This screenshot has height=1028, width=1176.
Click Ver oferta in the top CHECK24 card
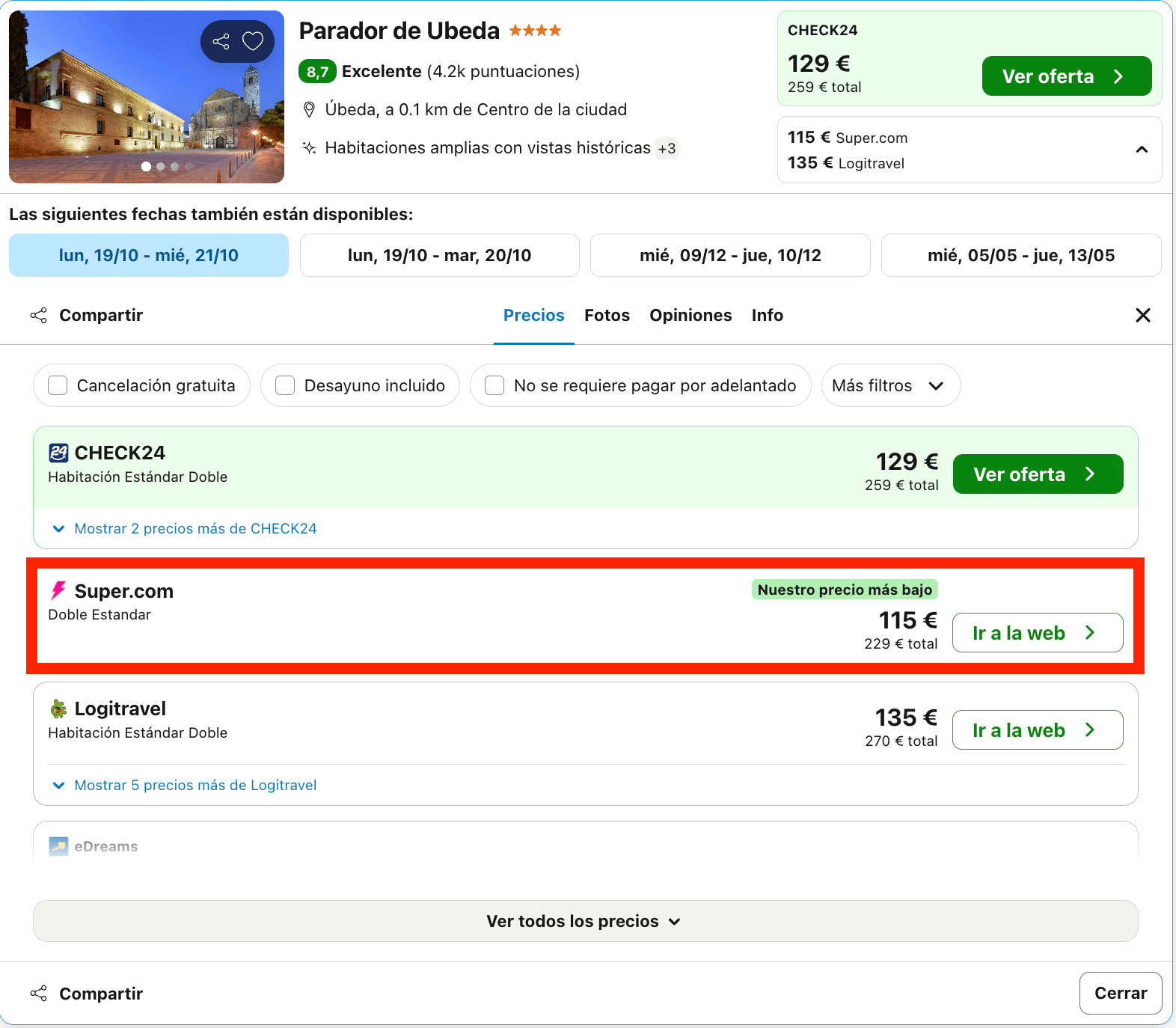pyautogui.click(x=1067, y=76)
